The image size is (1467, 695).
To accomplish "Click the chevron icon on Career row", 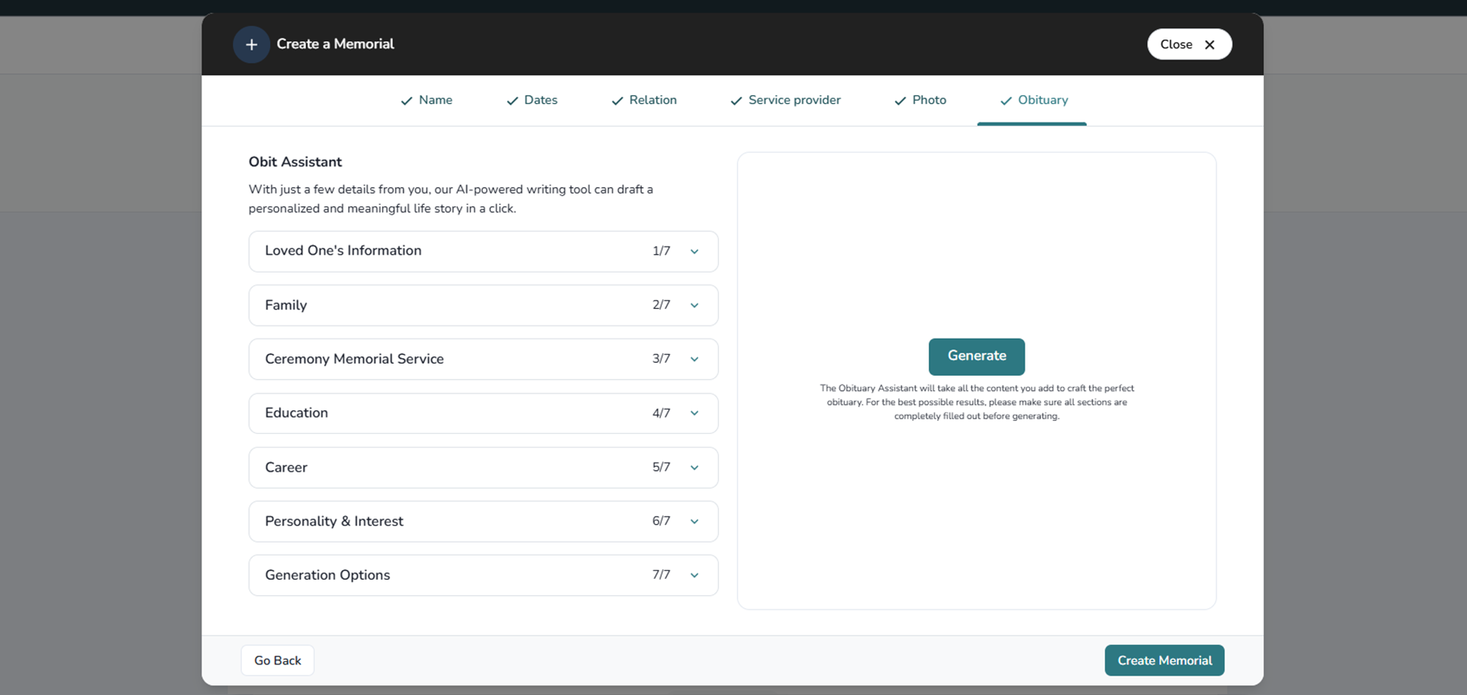I will pyautogui.click(x=694, y=468).
